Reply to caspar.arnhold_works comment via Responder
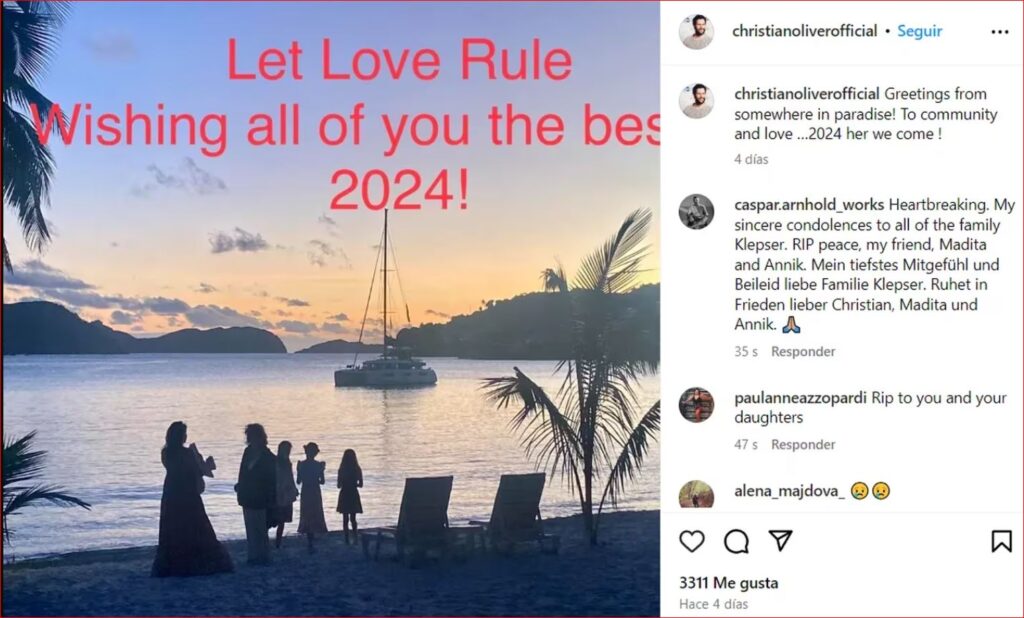Viewport: 1024px width, 618px height. [803, 351]
